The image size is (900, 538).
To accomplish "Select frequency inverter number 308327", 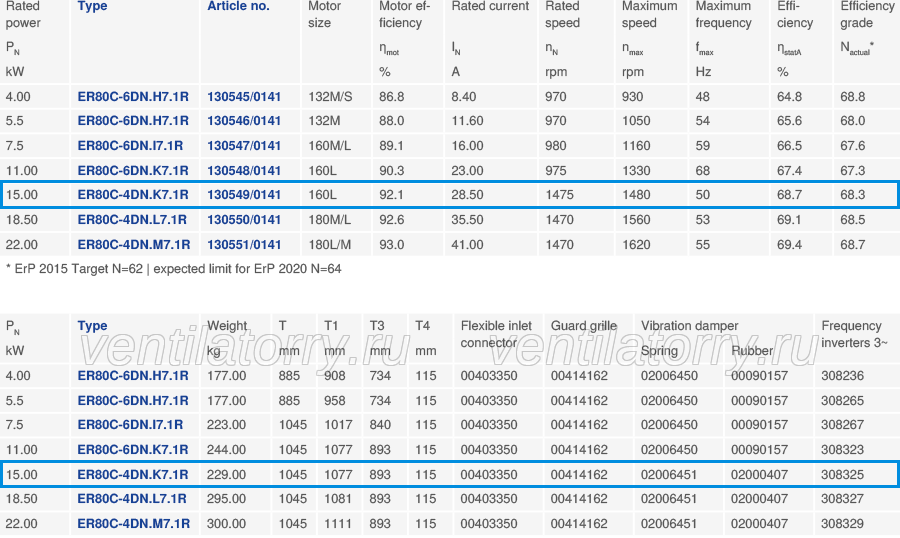I will [842, 499].
